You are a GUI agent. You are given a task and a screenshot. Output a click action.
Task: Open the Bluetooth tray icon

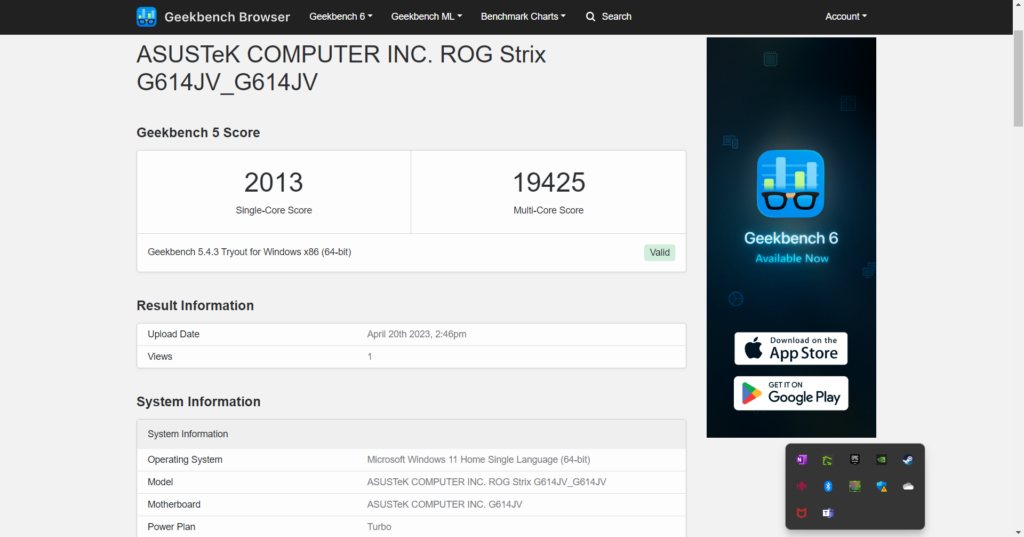click(827, 486)
